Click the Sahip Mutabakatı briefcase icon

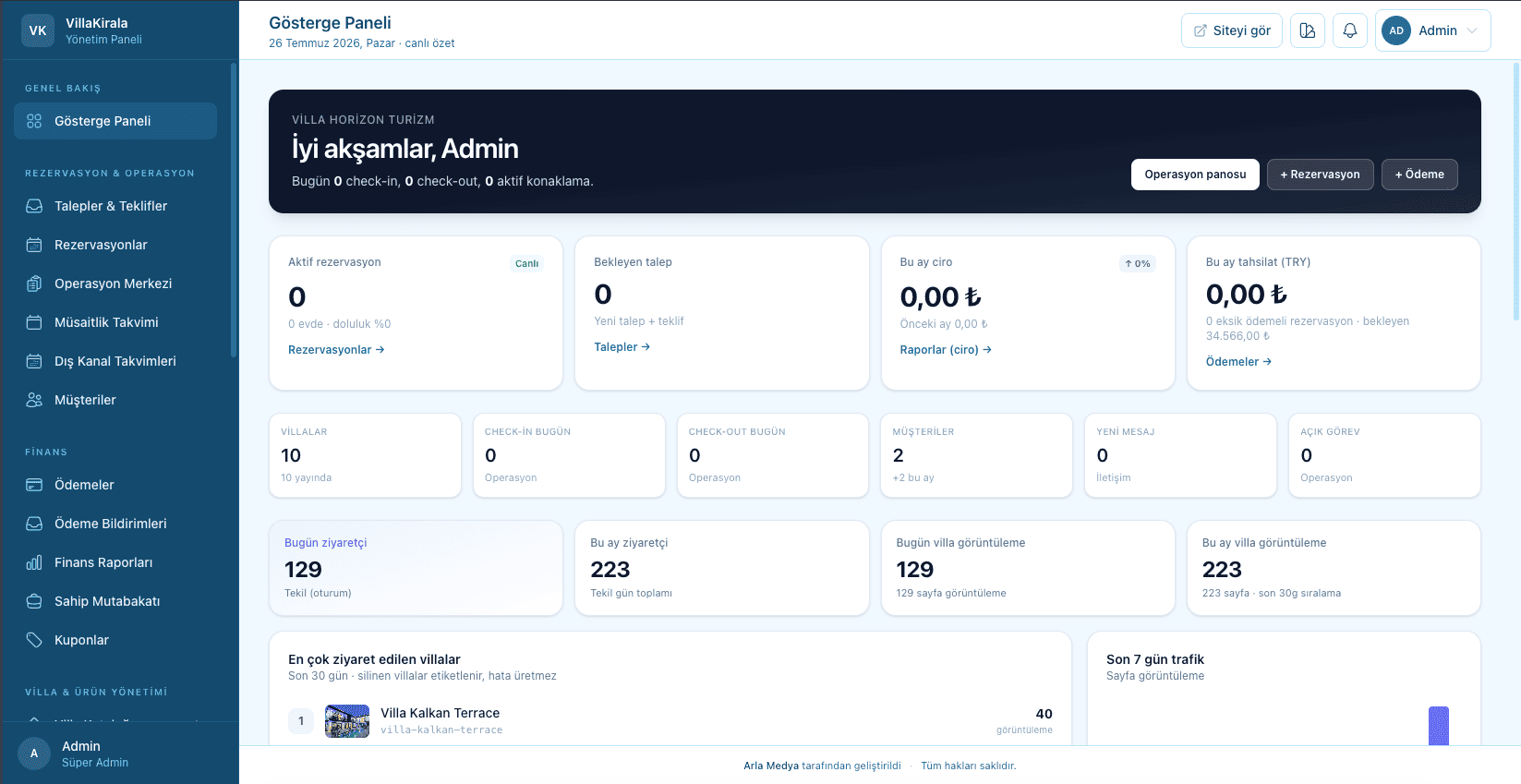[x=34, y=601]
